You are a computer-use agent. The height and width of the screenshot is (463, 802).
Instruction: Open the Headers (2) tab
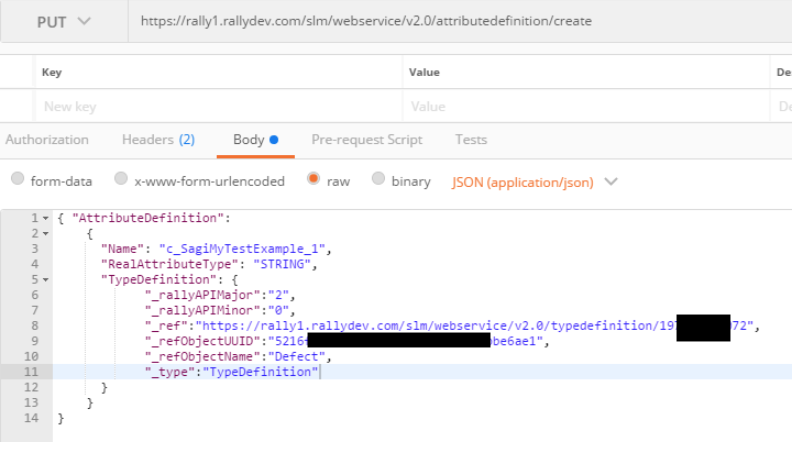[158, 140]
